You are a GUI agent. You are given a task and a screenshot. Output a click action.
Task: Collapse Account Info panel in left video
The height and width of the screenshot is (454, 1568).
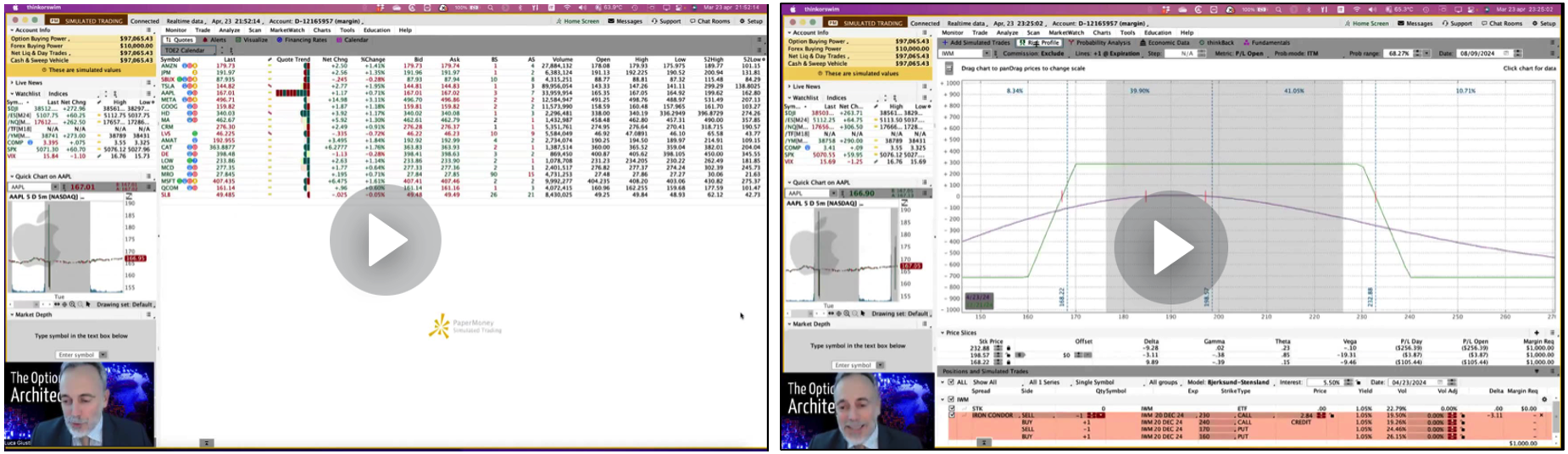[x=13, y=30]
